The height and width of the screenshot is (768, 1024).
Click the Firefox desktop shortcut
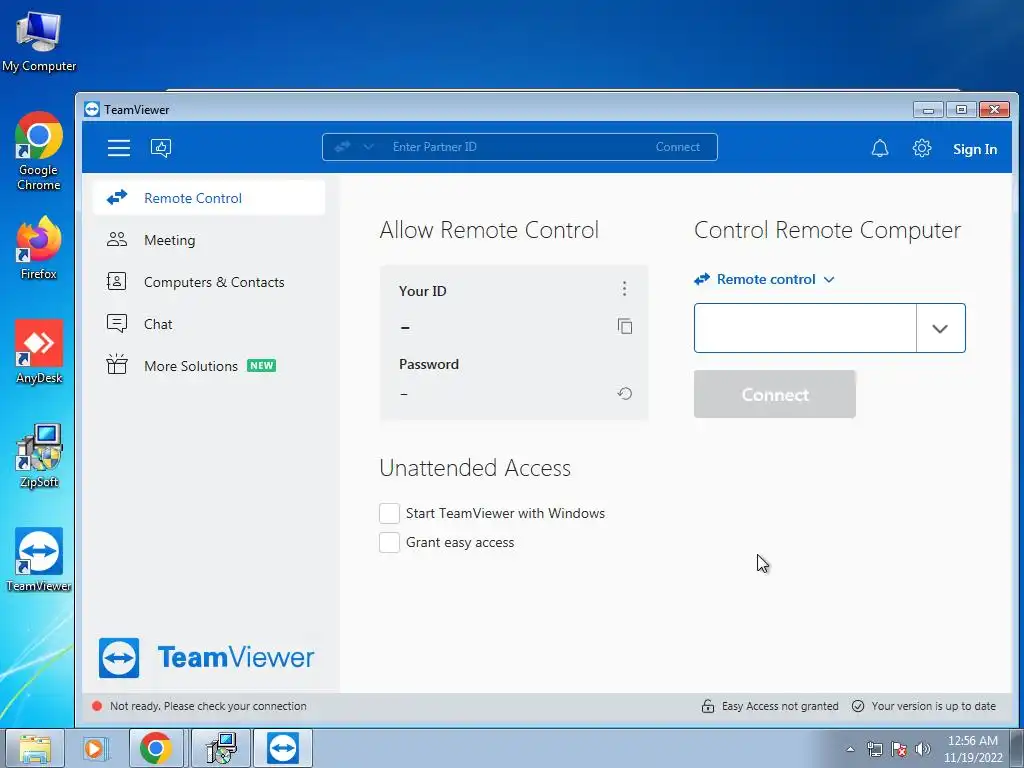coord(39,248)
